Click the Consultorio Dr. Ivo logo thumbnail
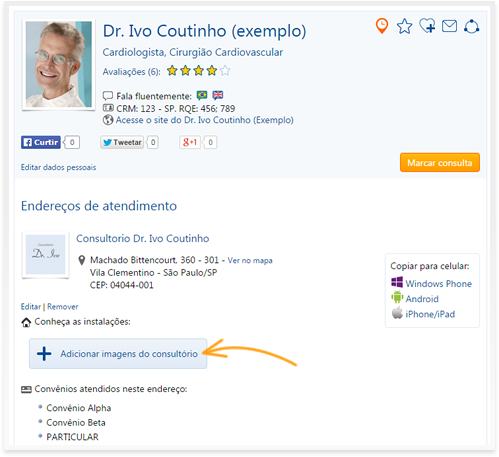 tap(45, 255)
